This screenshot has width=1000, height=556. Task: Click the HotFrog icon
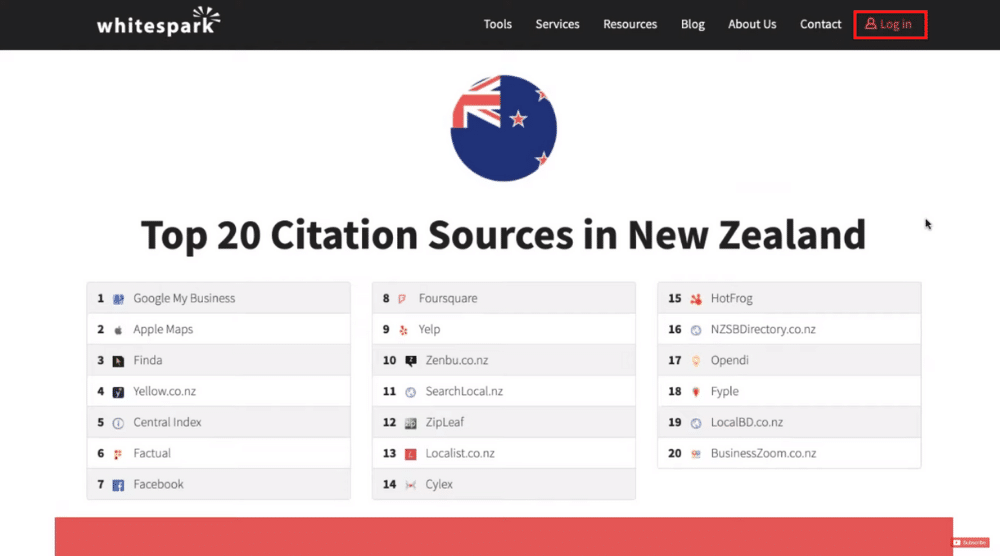(x=696, y=299)
